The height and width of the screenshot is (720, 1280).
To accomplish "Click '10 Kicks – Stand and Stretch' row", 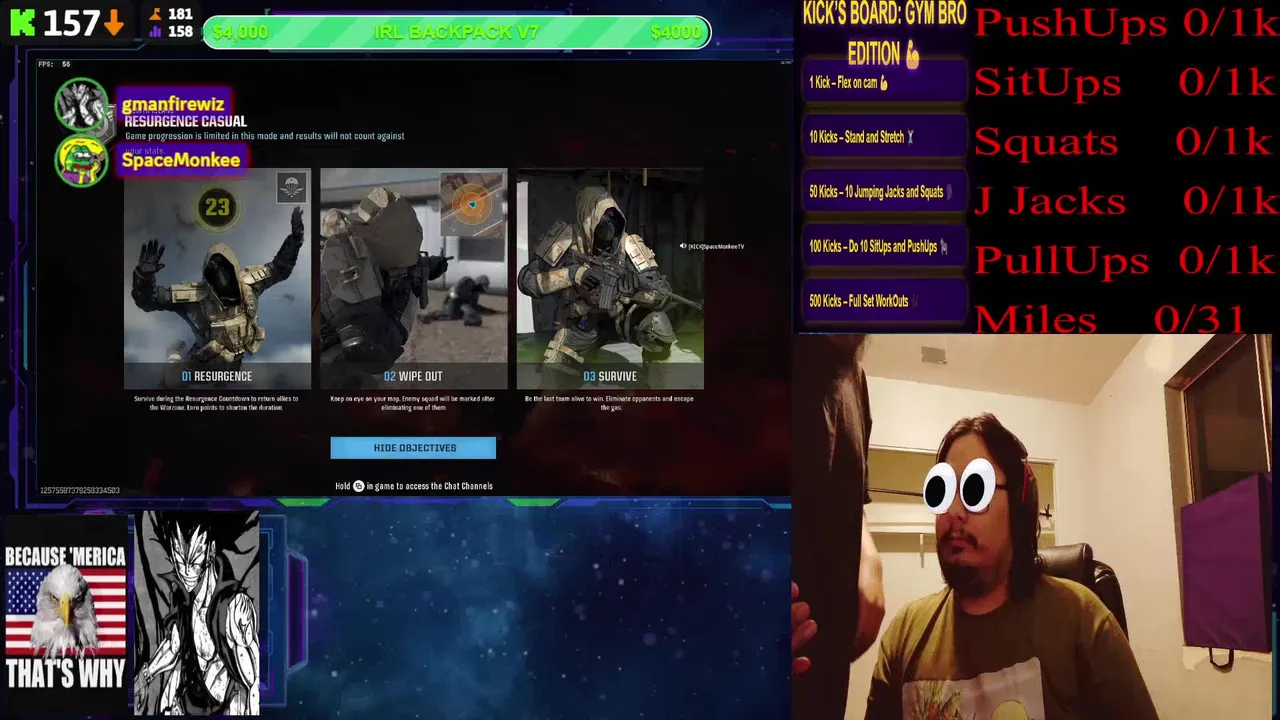I will tap(884, 137).
